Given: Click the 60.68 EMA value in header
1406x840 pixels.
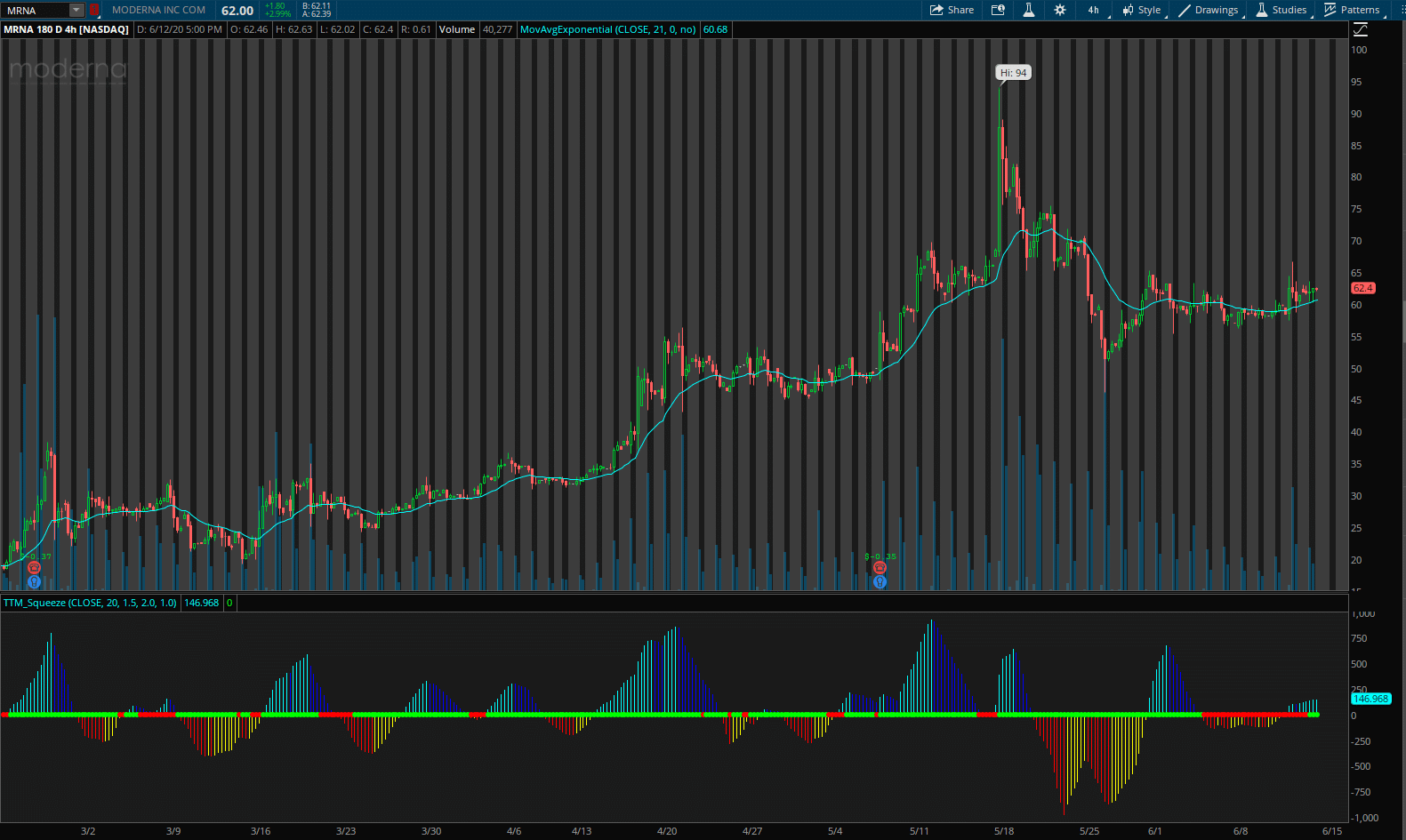Looking at the screenshot, I should tap(715, 29).
